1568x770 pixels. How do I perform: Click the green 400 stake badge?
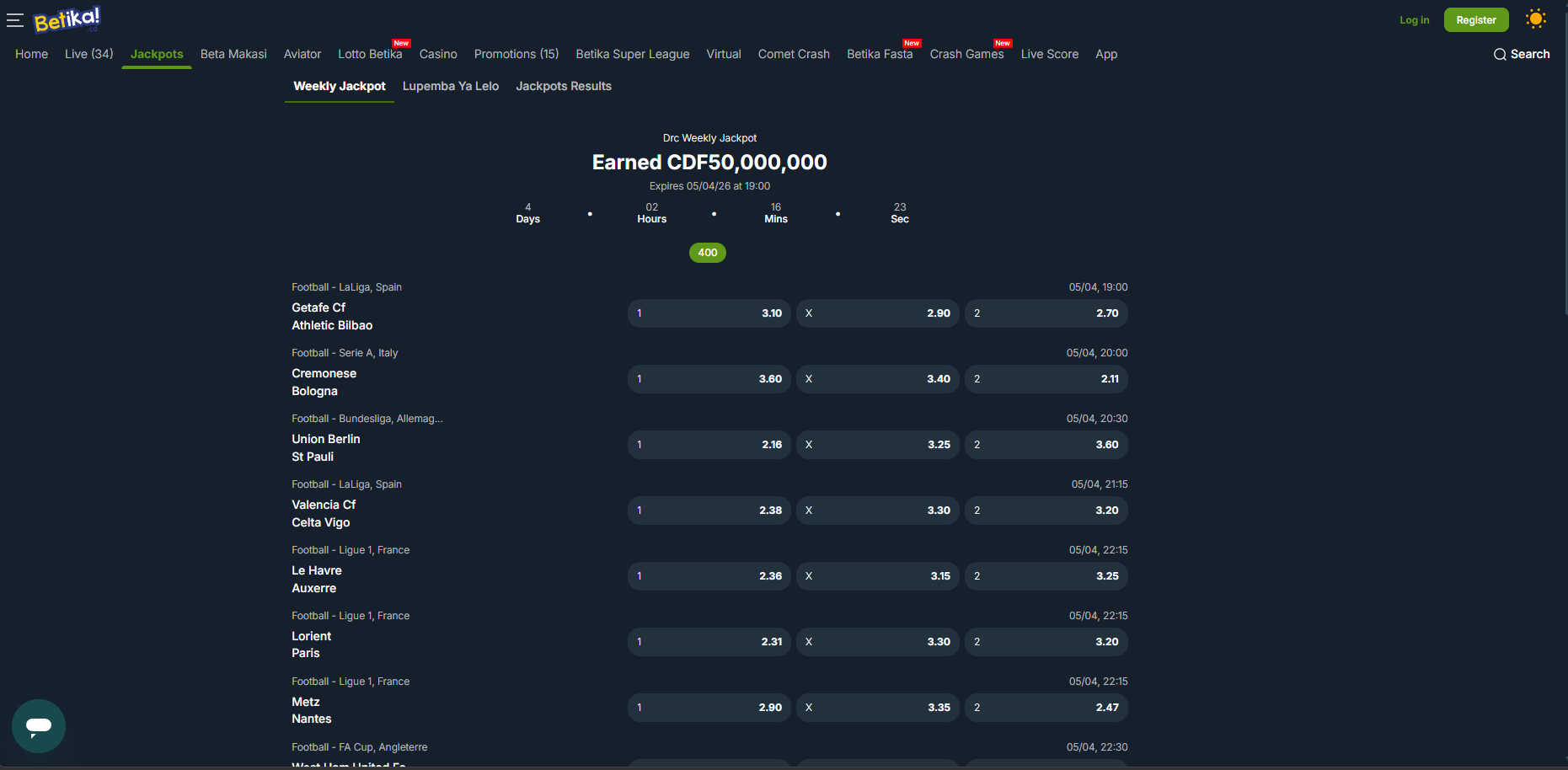tap(708, 253)
